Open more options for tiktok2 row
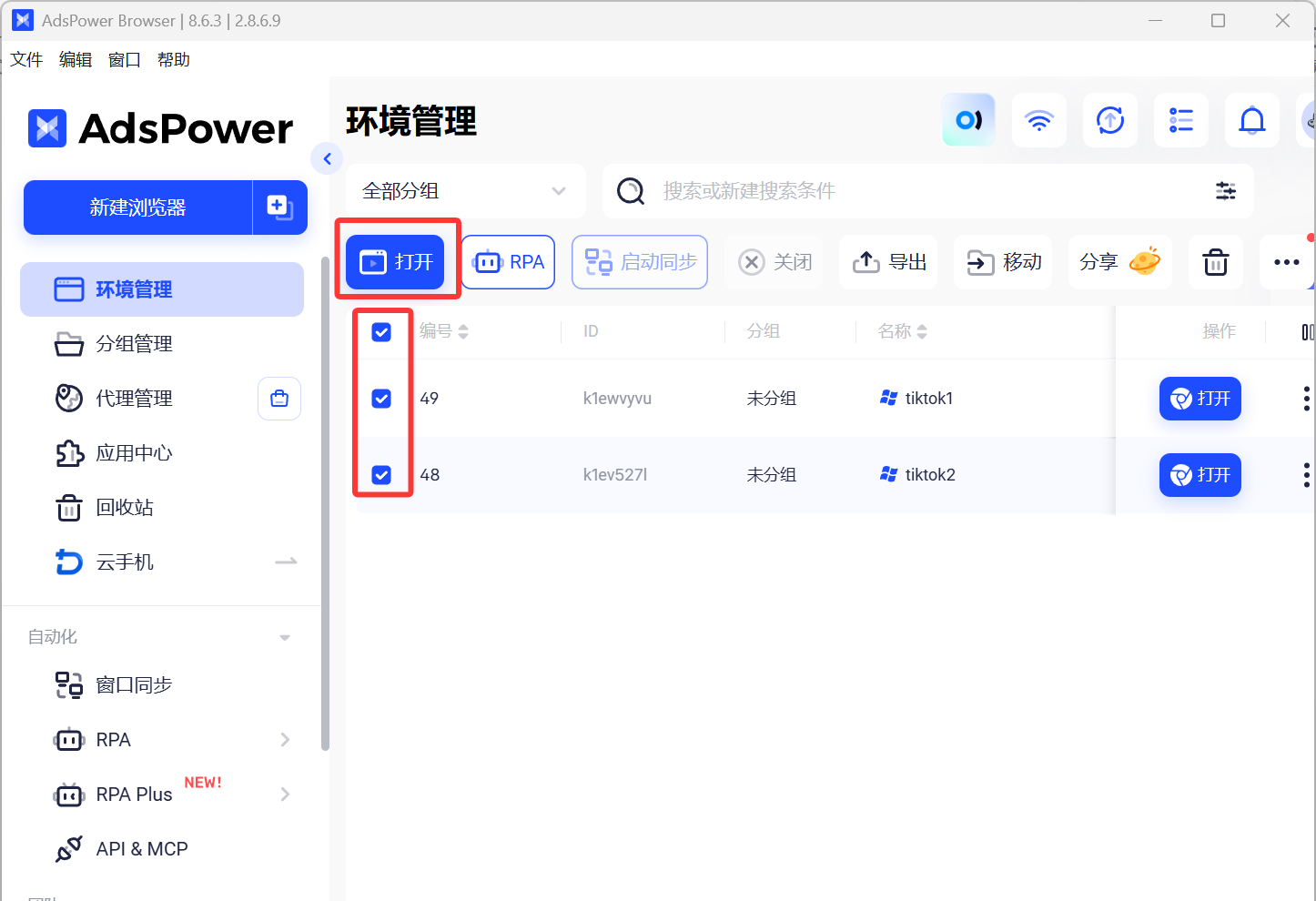 click(x=1306, y=475)
